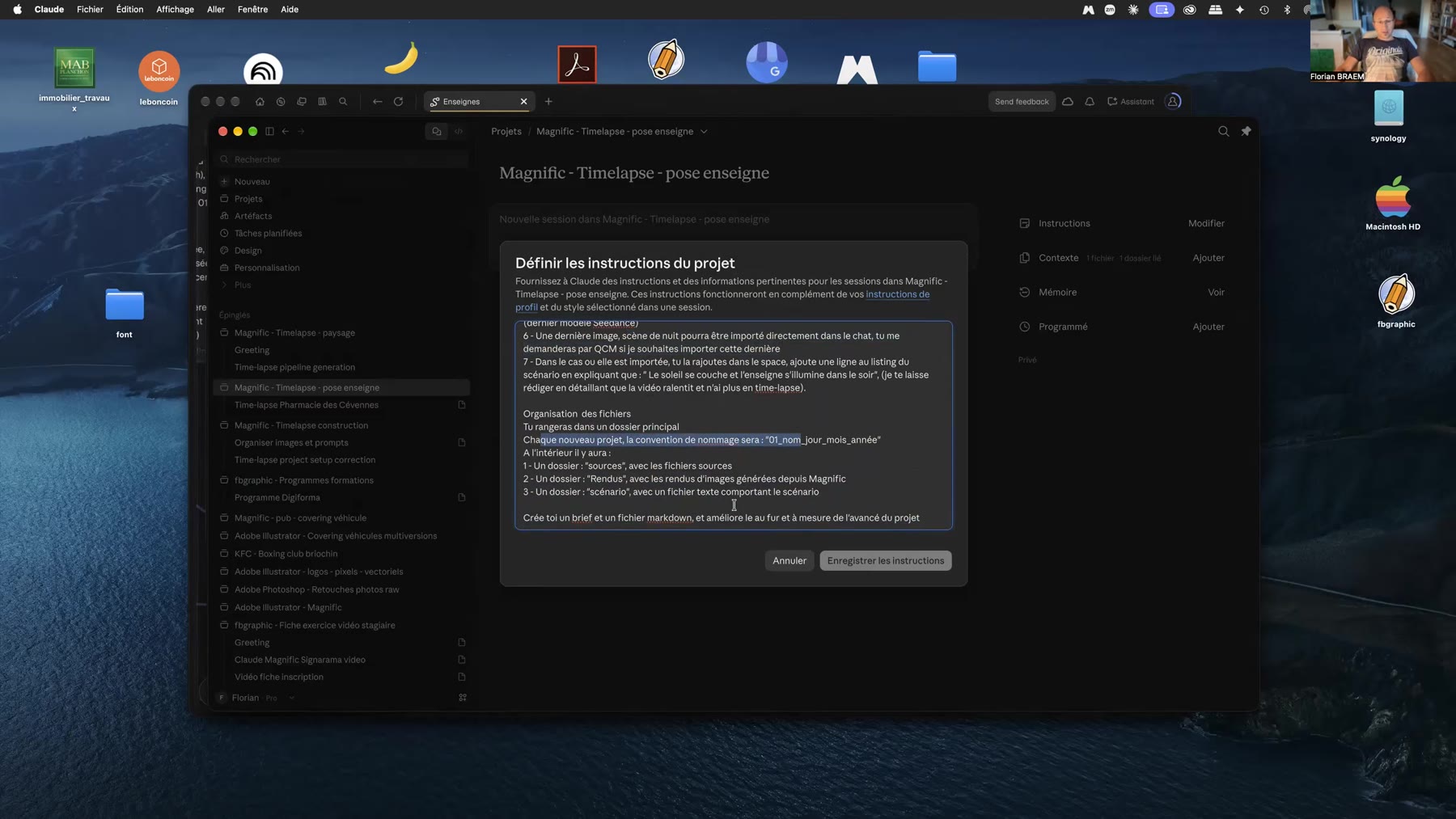Click the search icon at the project's top right
Viewport: 1456px width, 819px height.
1223,131
